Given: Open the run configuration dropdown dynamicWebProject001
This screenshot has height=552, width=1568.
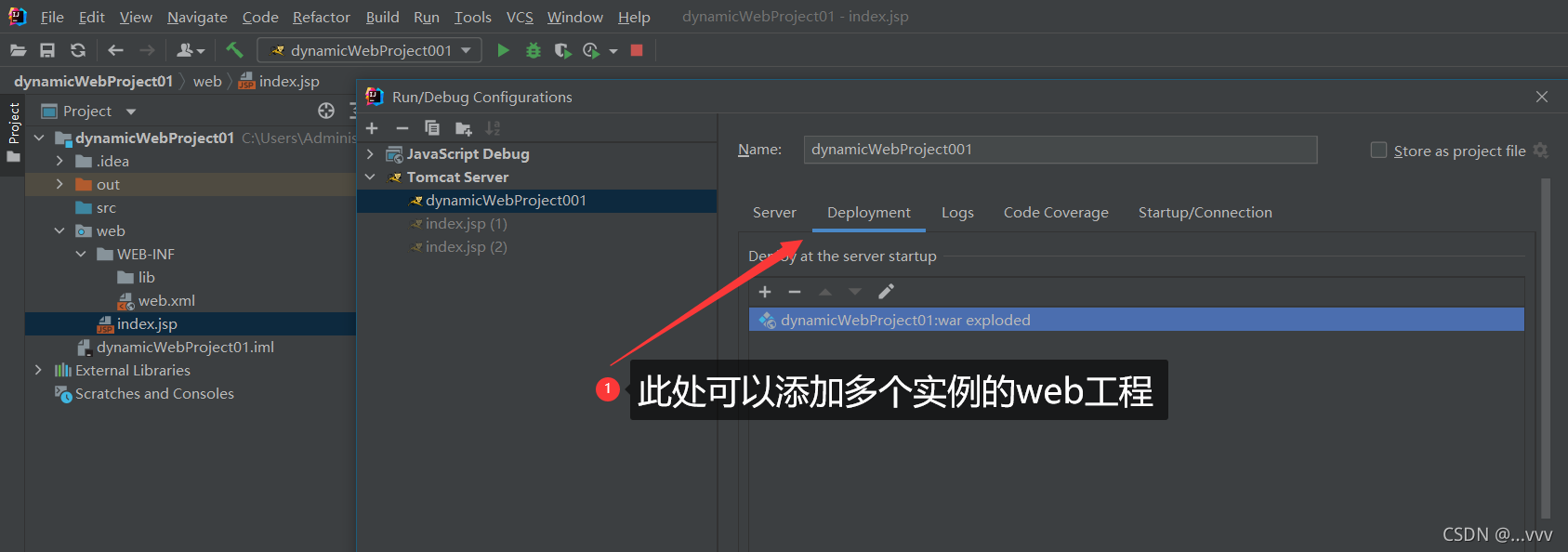Looking at the screenshot, I should (x=370, y=50).
